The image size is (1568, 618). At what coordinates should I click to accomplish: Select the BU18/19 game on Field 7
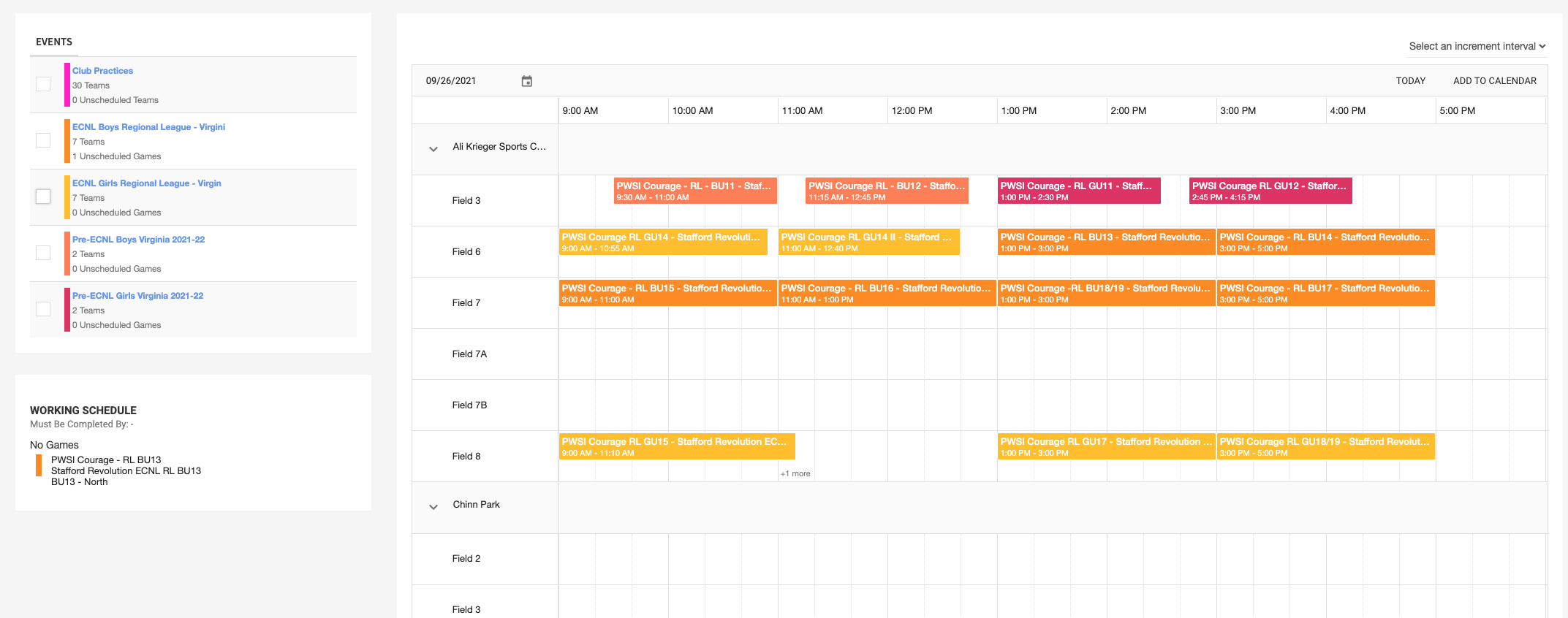point(1106,293)
